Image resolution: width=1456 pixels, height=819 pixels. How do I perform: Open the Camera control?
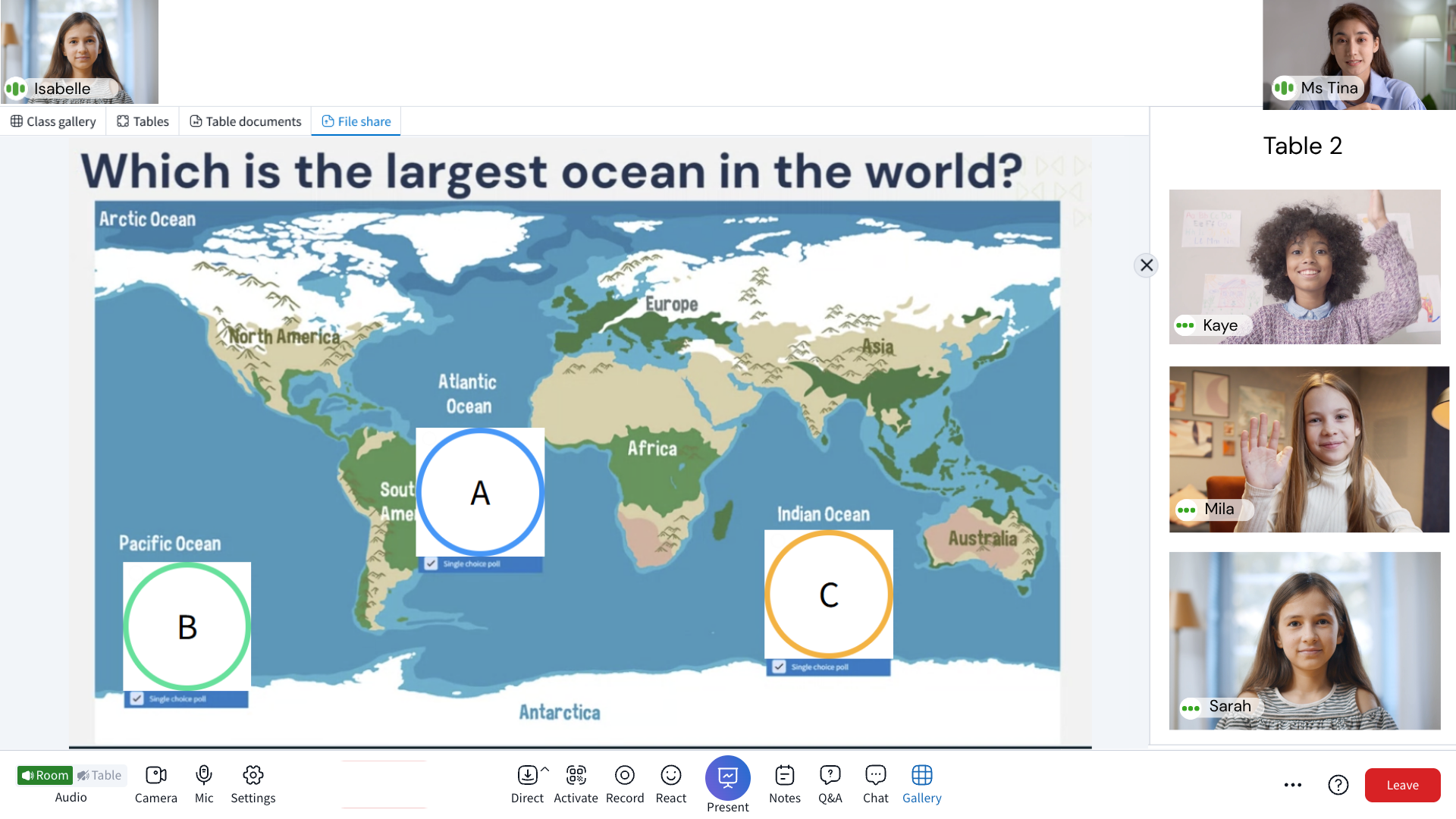155,784
